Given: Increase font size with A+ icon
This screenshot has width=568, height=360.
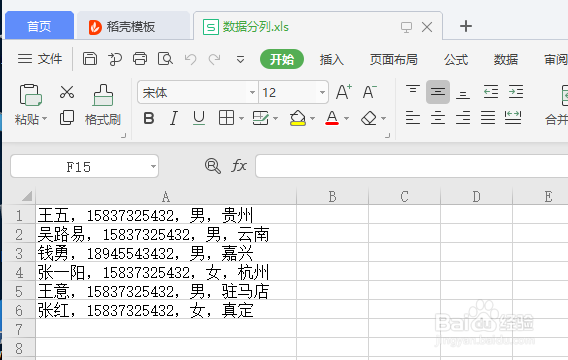Looking at the screenshot, I should (343, 92).
